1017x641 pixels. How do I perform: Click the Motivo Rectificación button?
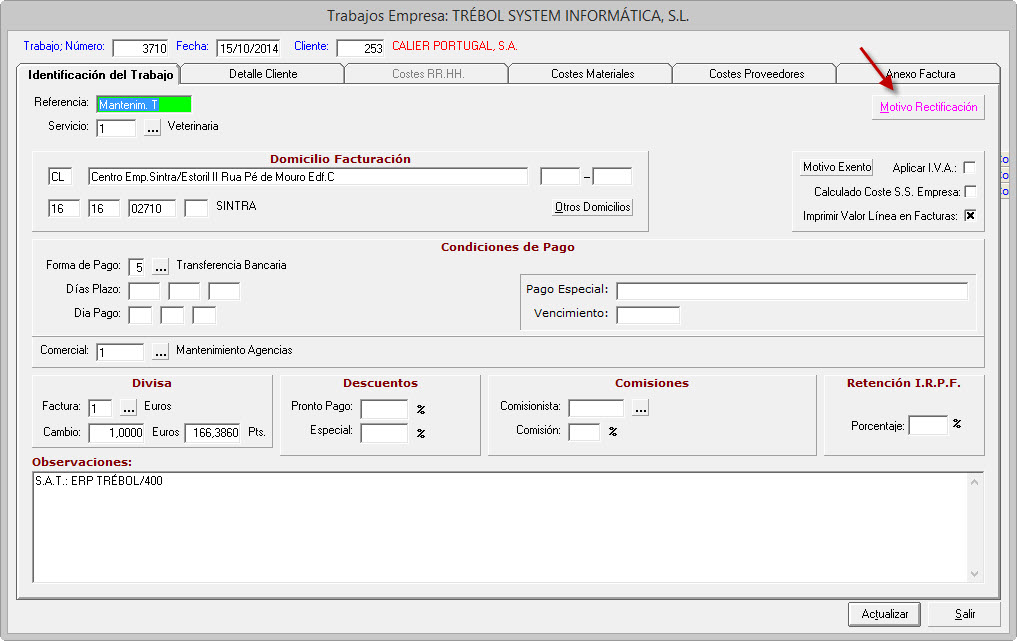(x=928, y=107)
